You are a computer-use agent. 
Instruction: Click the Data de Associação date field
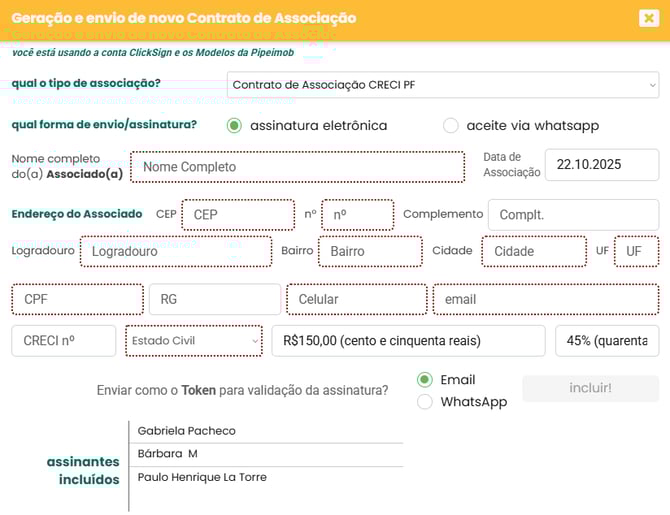601,165
